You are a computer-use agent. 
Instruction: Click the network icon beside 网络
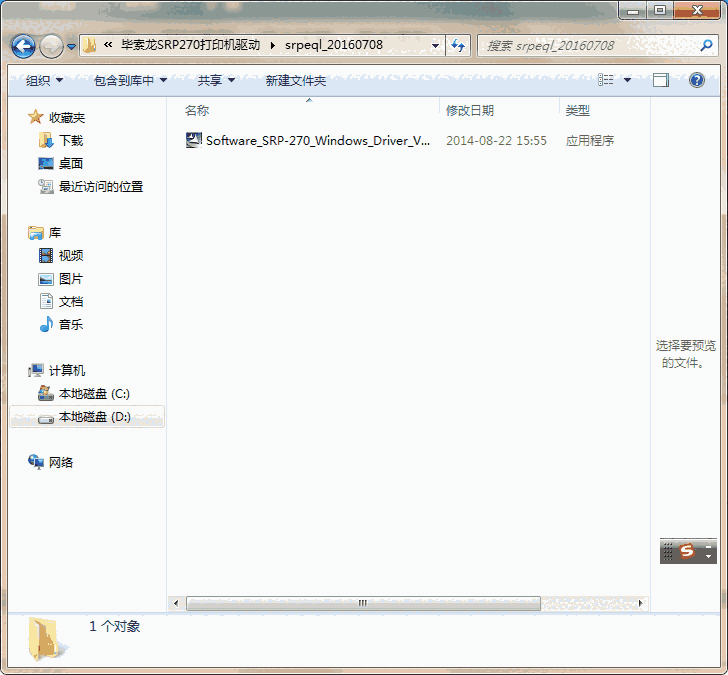tap(36, 461)
